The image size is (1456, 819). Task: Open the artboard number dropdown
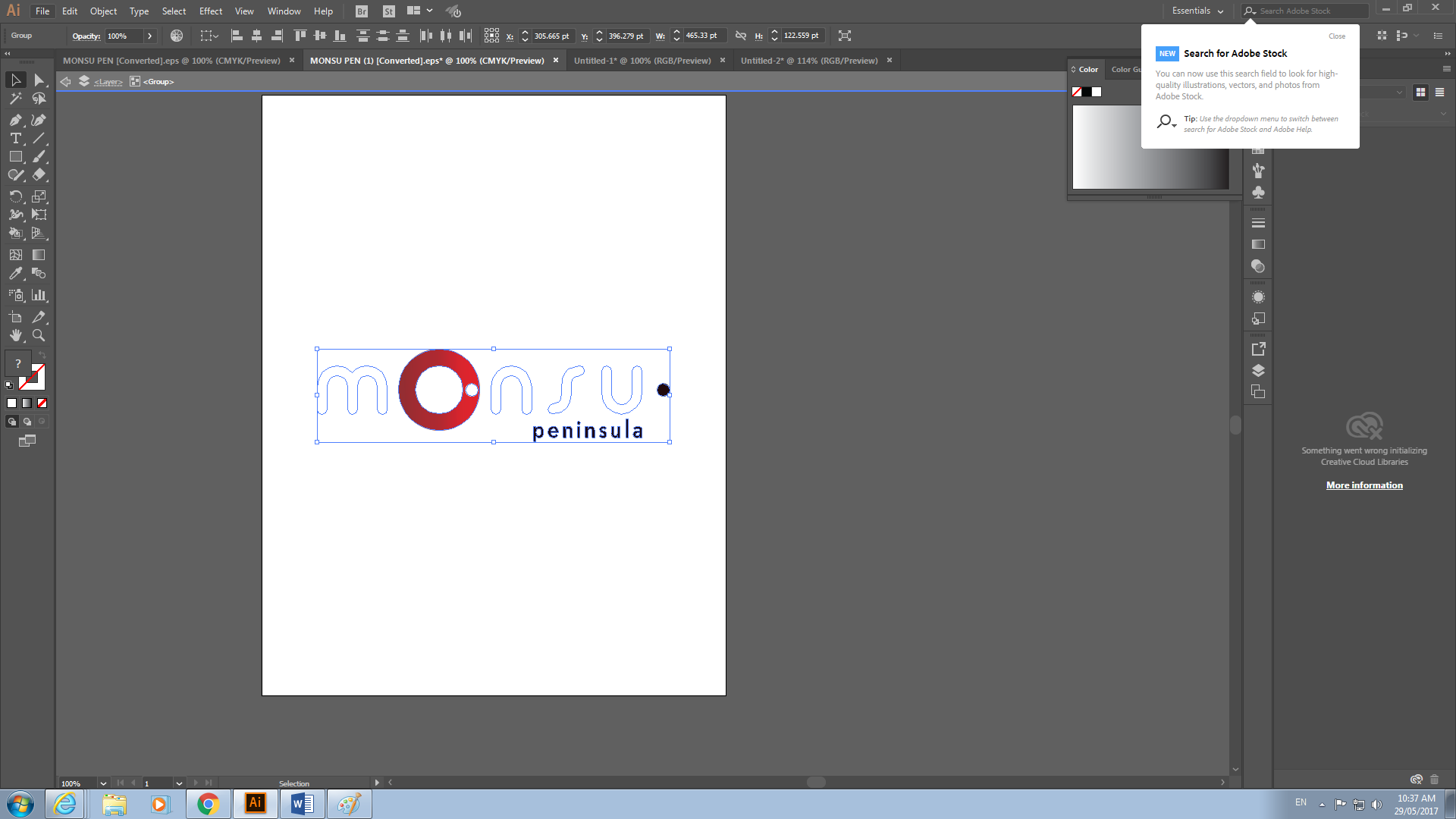point(179,783)
